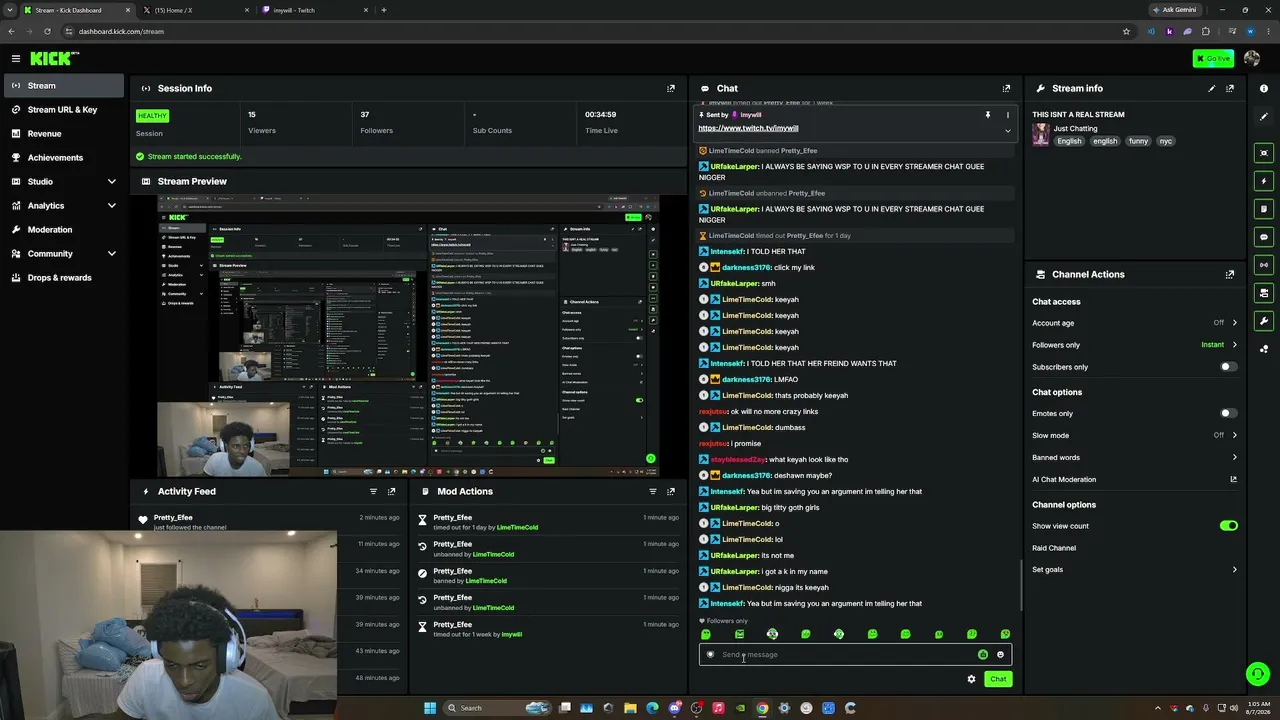Screen dimensions: 1280x720
Task: Click the green robot icon in message box
Action: (983, 655)
